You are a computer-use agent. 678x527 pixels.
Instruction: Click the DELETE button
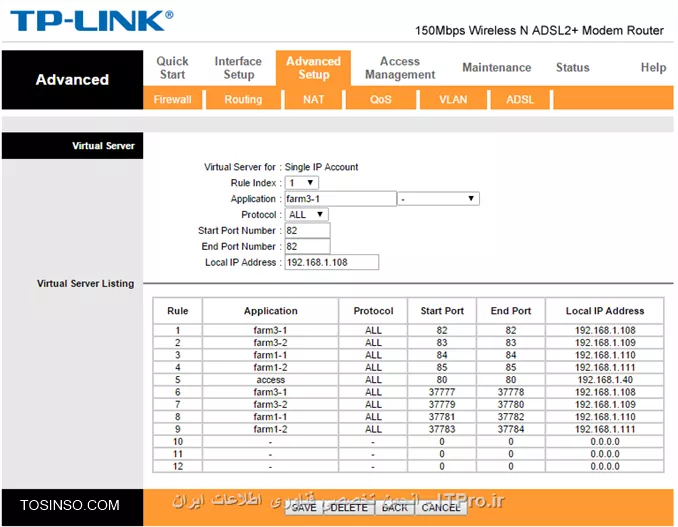pyautogui.click(x=349, y=508)
